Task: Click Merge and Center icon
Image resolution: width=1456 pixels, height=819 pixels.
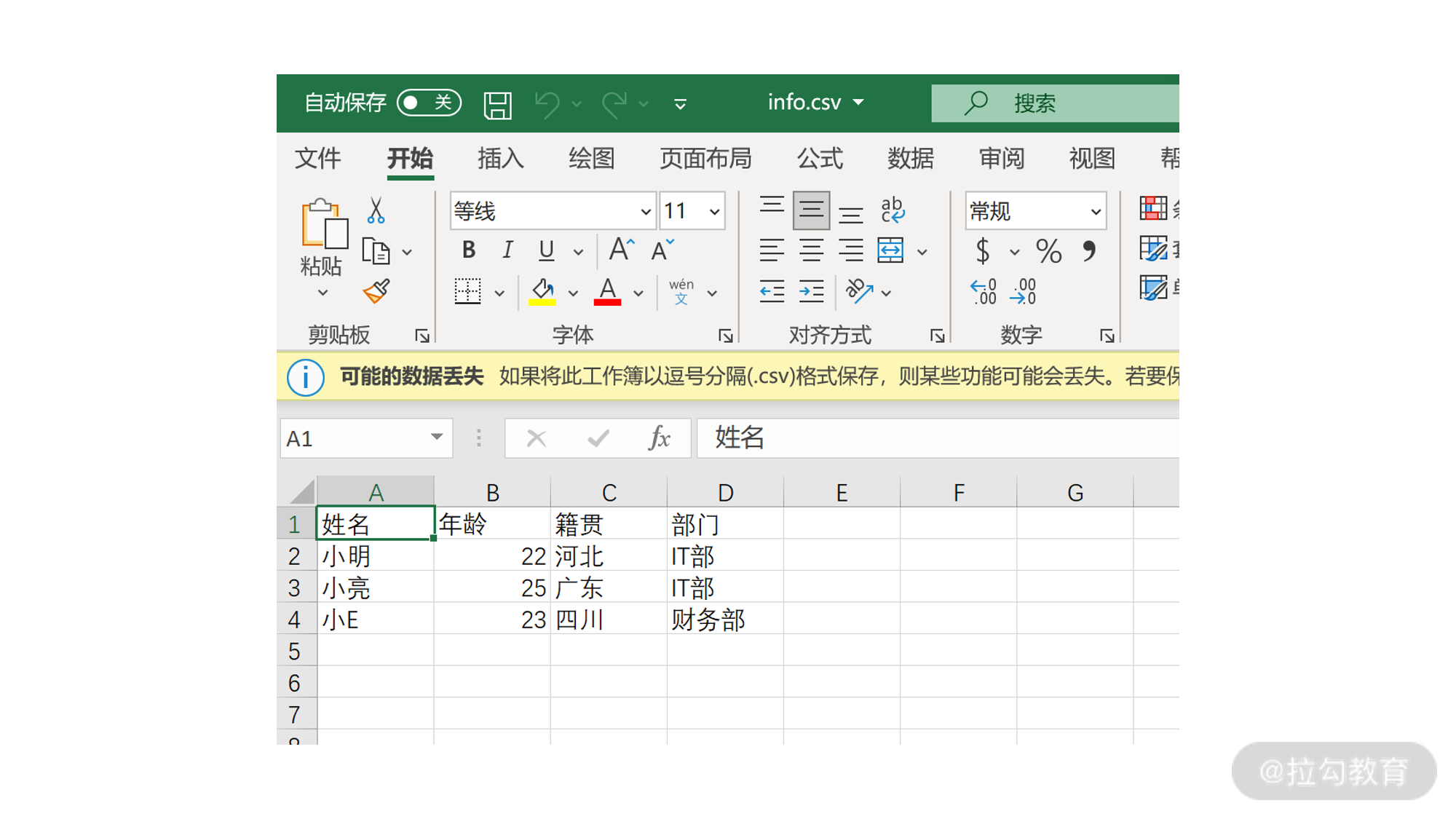Action: tap(890, 250)
